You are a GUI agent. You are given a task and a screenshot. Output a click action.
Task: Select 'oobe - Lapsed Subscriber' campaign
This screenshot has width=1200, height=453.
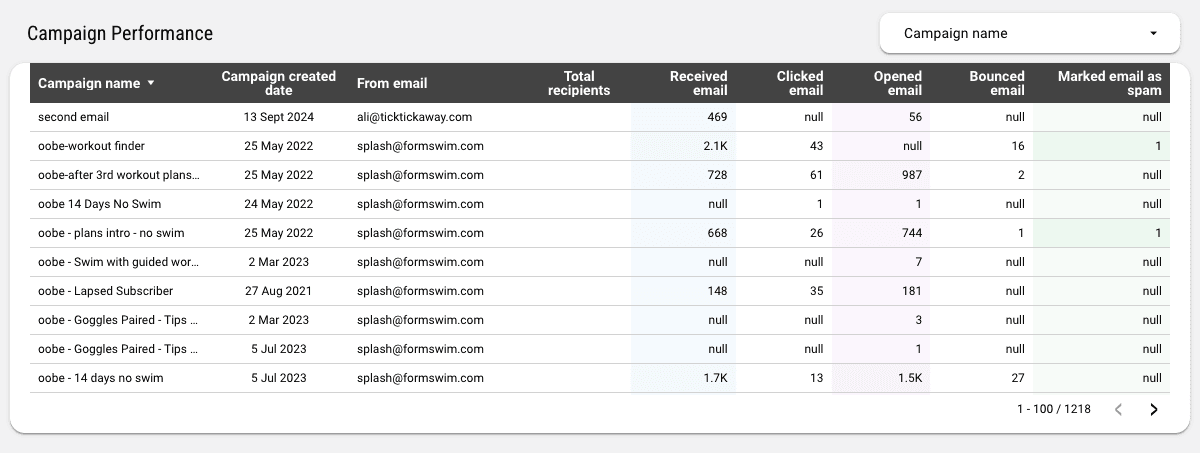click(105, 291)
